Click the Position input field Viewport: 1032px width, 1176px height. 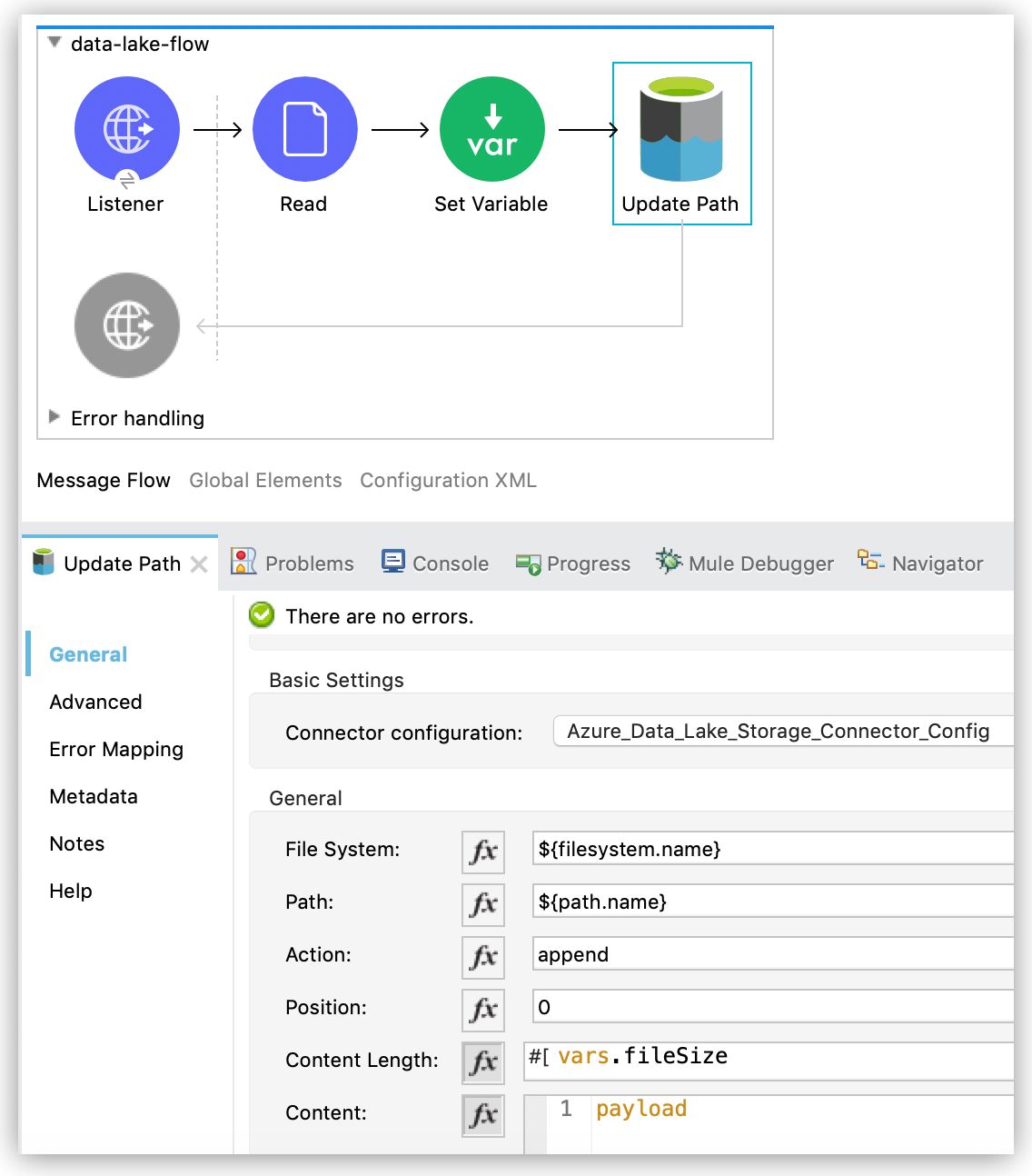tap(772, 1007)
